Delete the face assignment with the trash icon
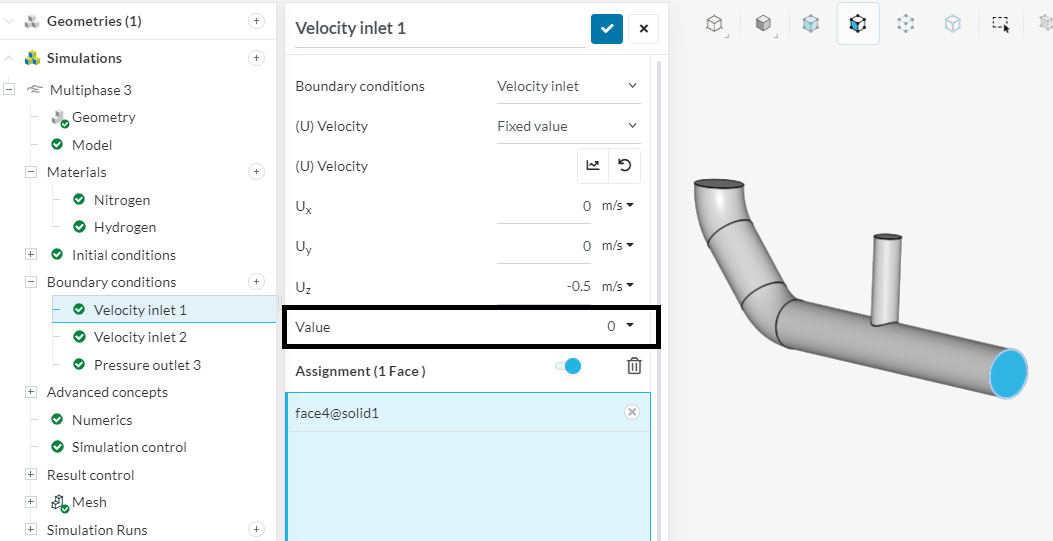Viewport: 1053px width, 541px height. 634,366
